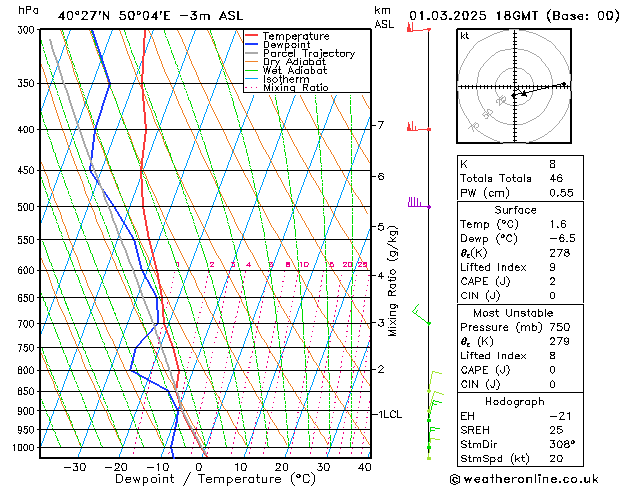
Task: Click the 'Dewpoint / Temperature (°C)' axis title
Action: tap(215, 479)
